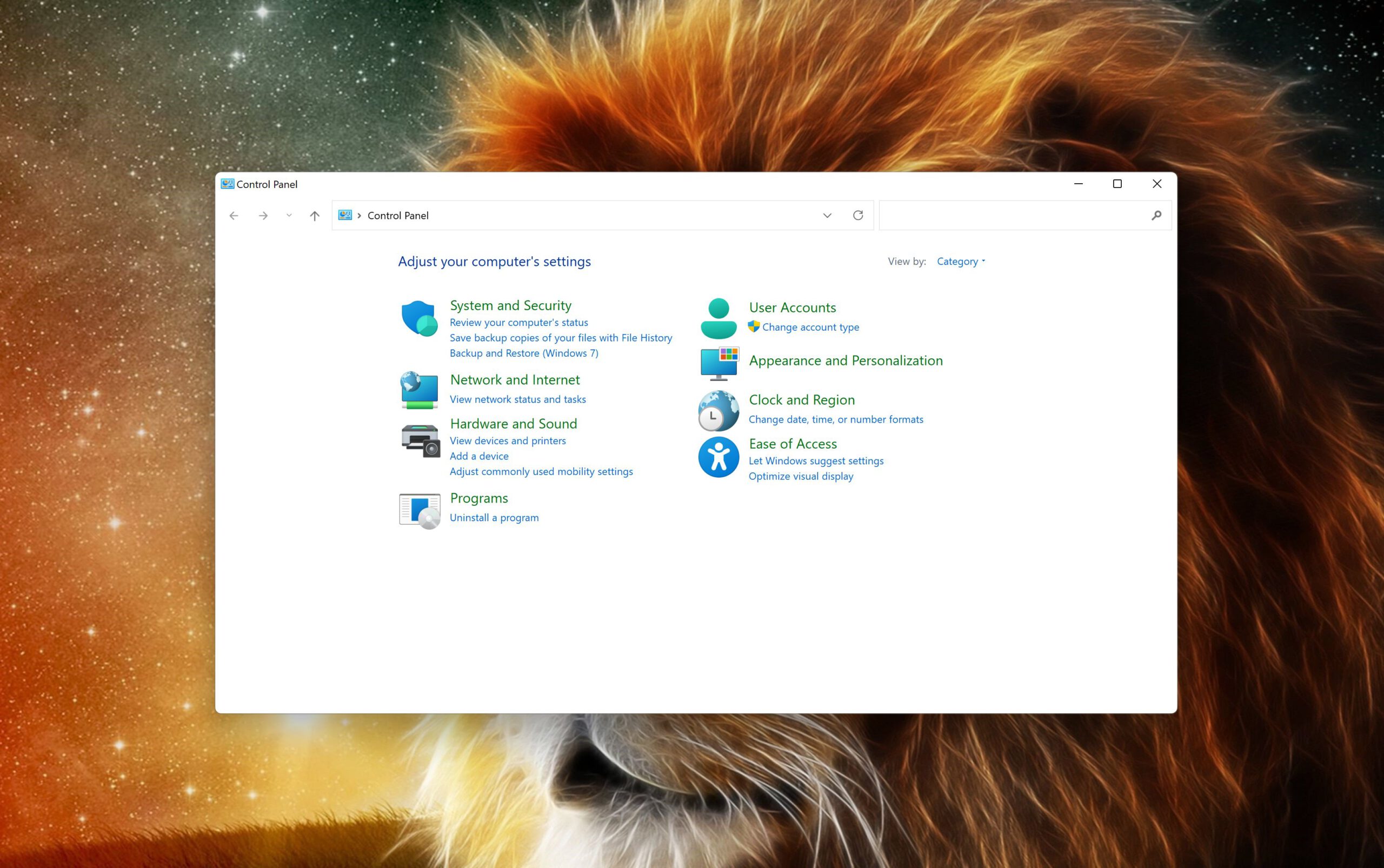Open User Accounts category heading

(792, 308)
